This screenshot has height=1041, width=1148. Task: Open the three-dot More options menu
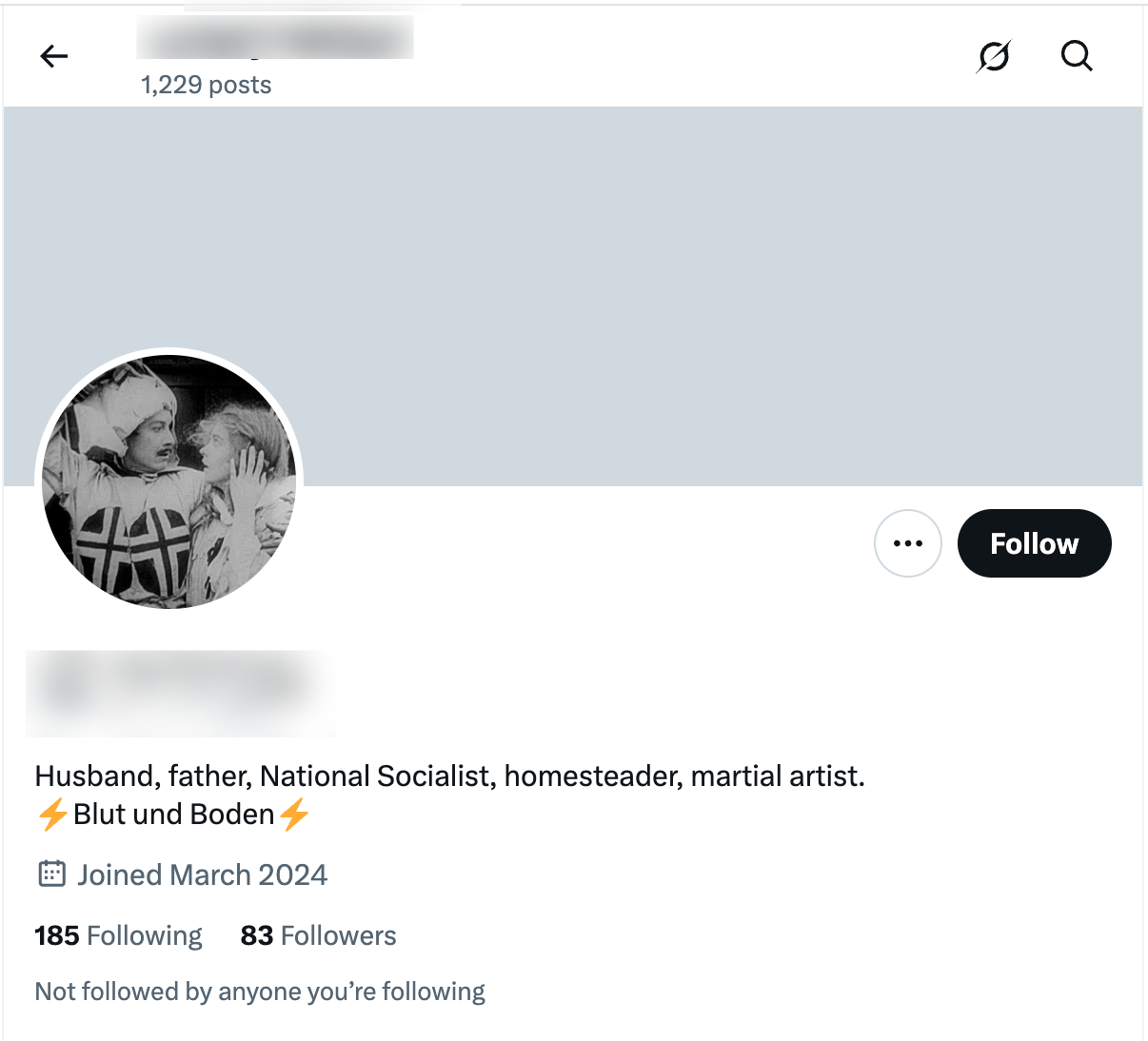point(908,543)
